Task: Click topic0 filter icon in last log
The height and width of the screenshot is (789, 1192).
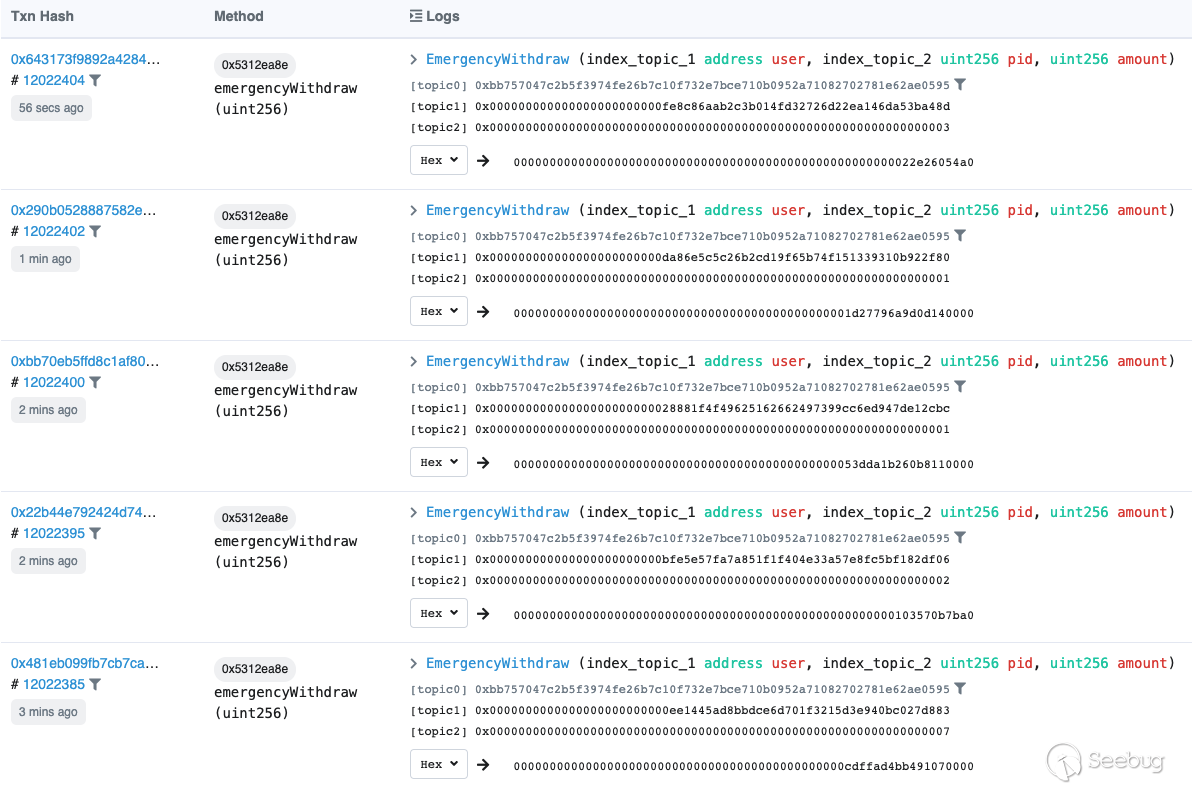Action: tap(960, 689)
